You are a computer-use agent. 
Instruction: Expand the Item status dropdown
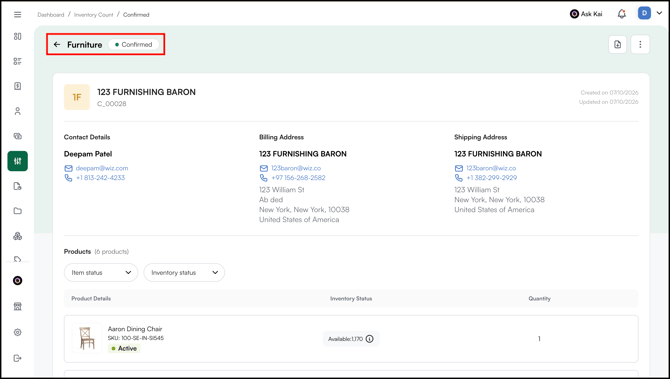[101, 273]
